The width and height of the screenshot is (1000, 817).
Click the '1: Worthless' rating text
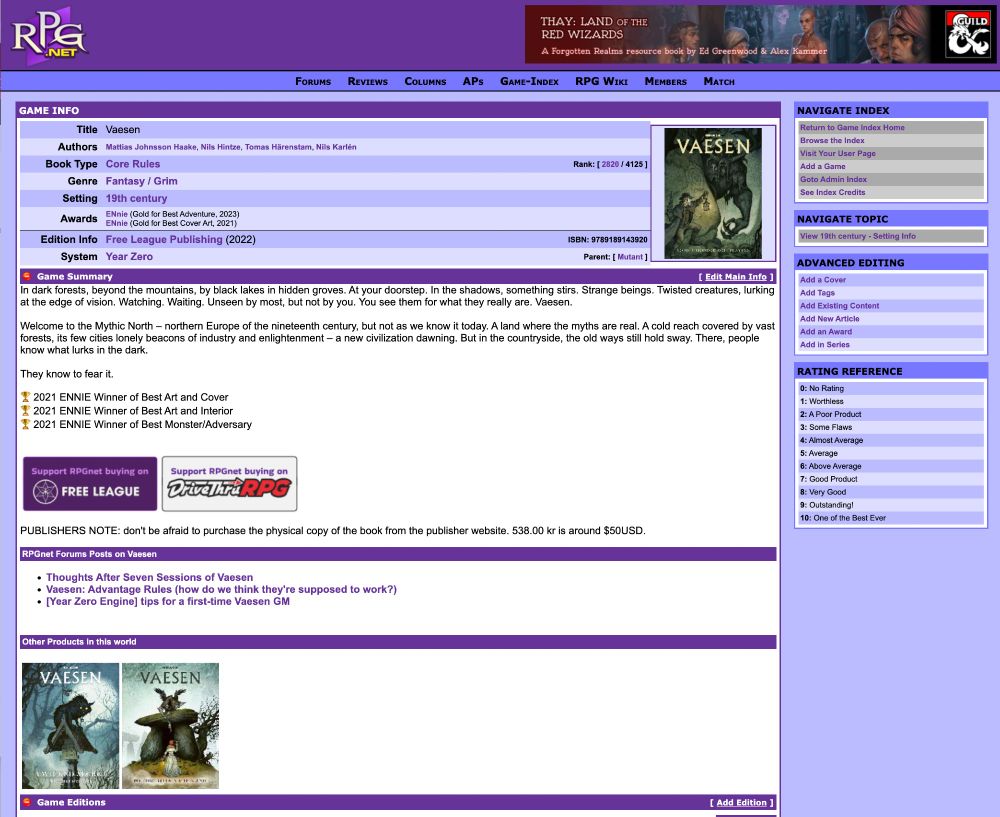coord(822,402)
